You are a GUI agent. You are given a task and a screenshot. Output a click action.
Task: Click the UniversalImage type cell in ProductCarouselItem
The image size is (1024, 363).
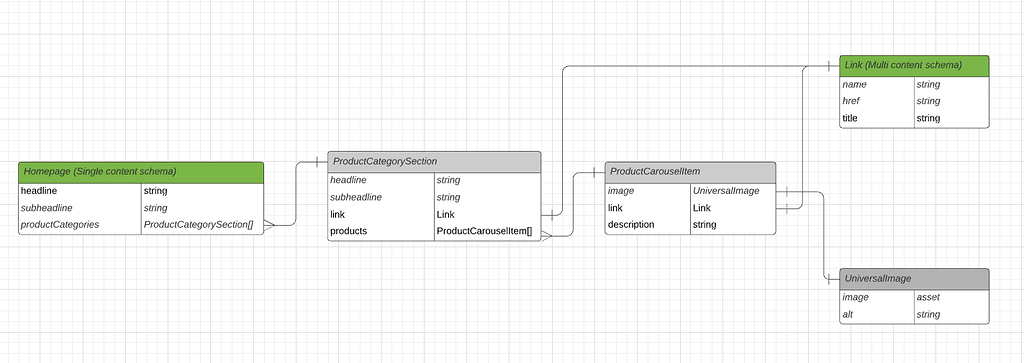(x=733, y=191)
